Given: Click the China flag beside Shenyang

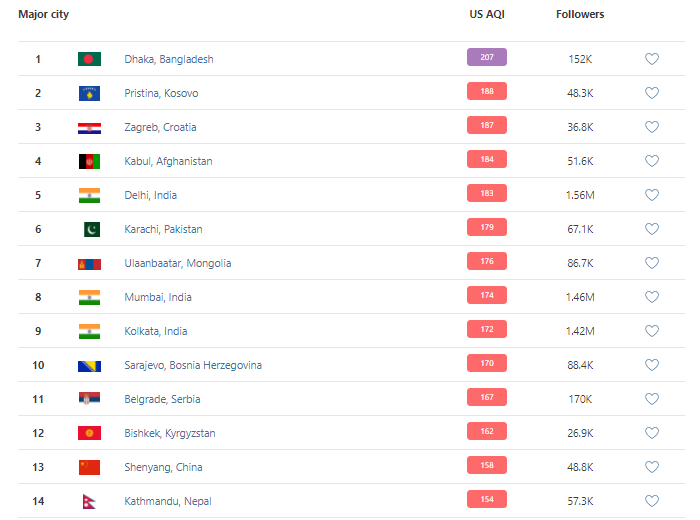Looking at the screenshot, I should (x=89, y=467).
